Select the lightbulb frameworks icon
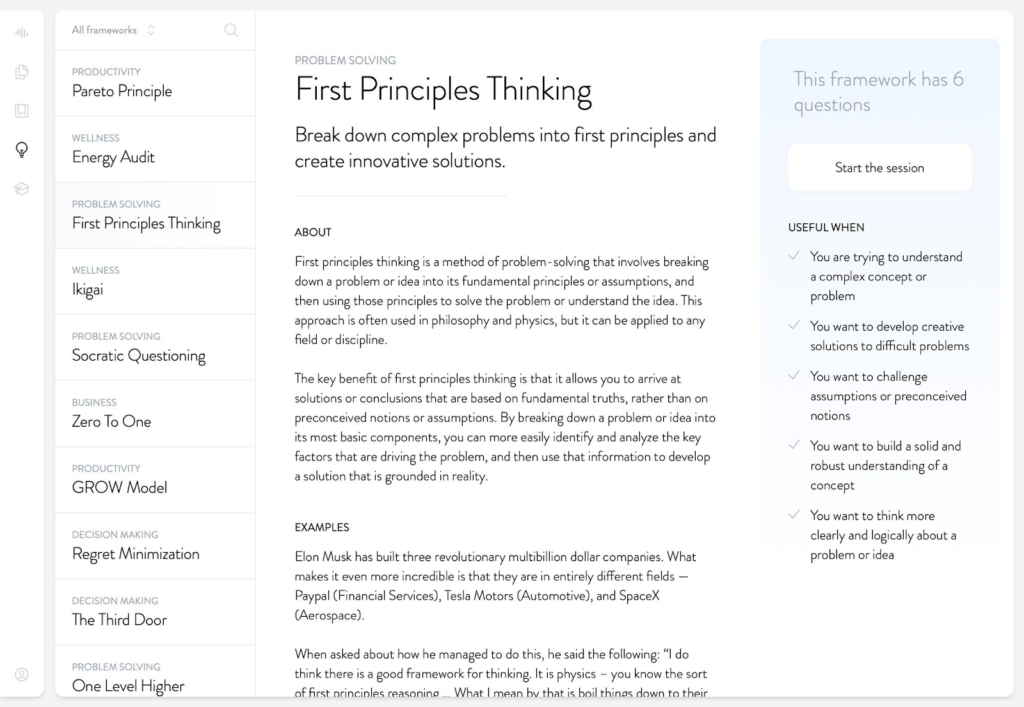Viewport: 1024px width, 707px height. [22, 150]
